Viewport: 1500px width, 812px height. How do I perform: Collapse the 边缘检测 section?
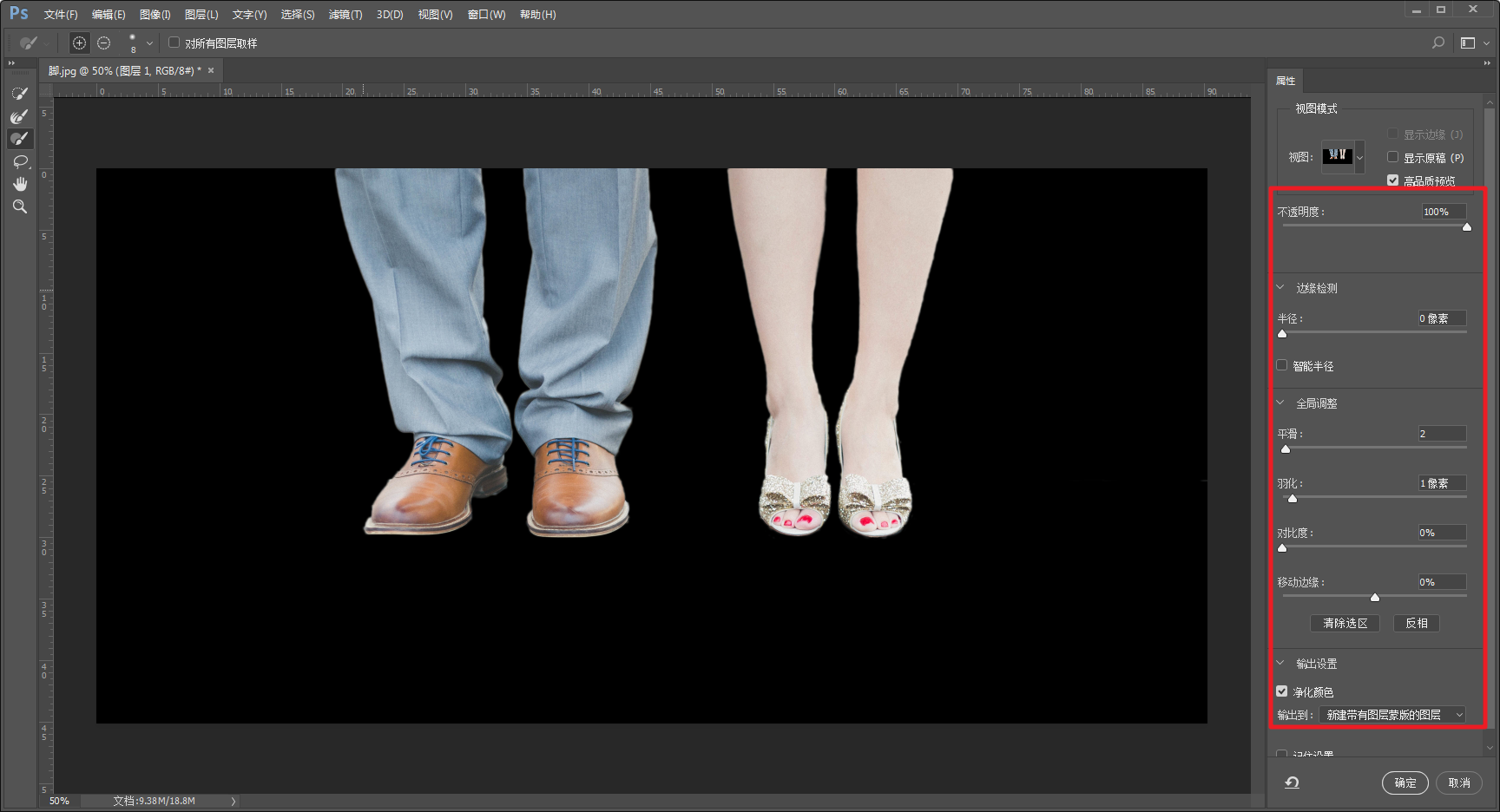1280,288
